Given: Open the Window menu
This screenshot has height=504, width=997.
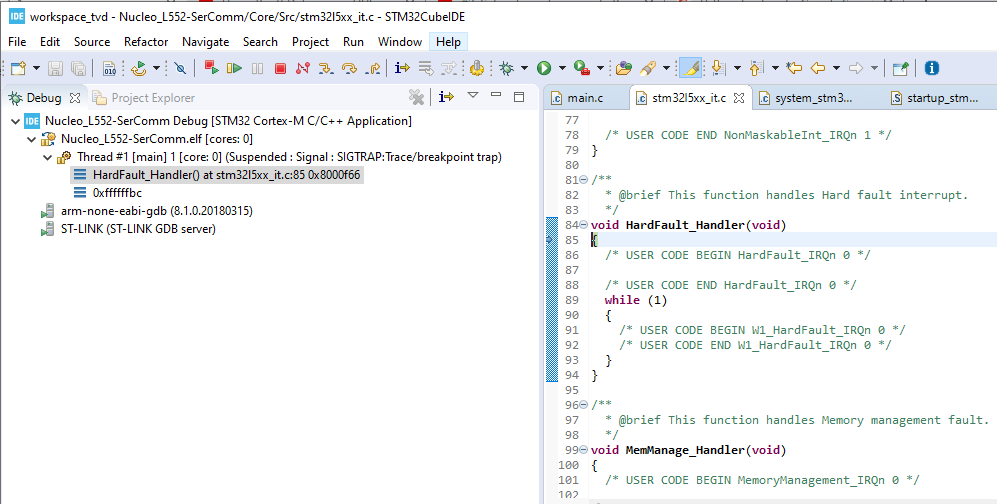Looking at the screenshot, I should (x=400, y=42).
